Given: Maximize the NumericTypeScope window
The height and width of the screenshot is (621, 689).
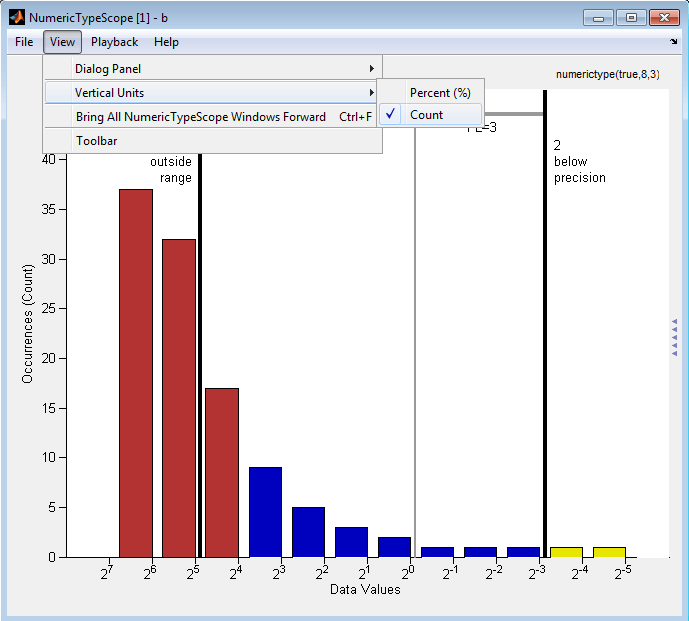Looking at the screenshot, I should [x=631, y=18].
